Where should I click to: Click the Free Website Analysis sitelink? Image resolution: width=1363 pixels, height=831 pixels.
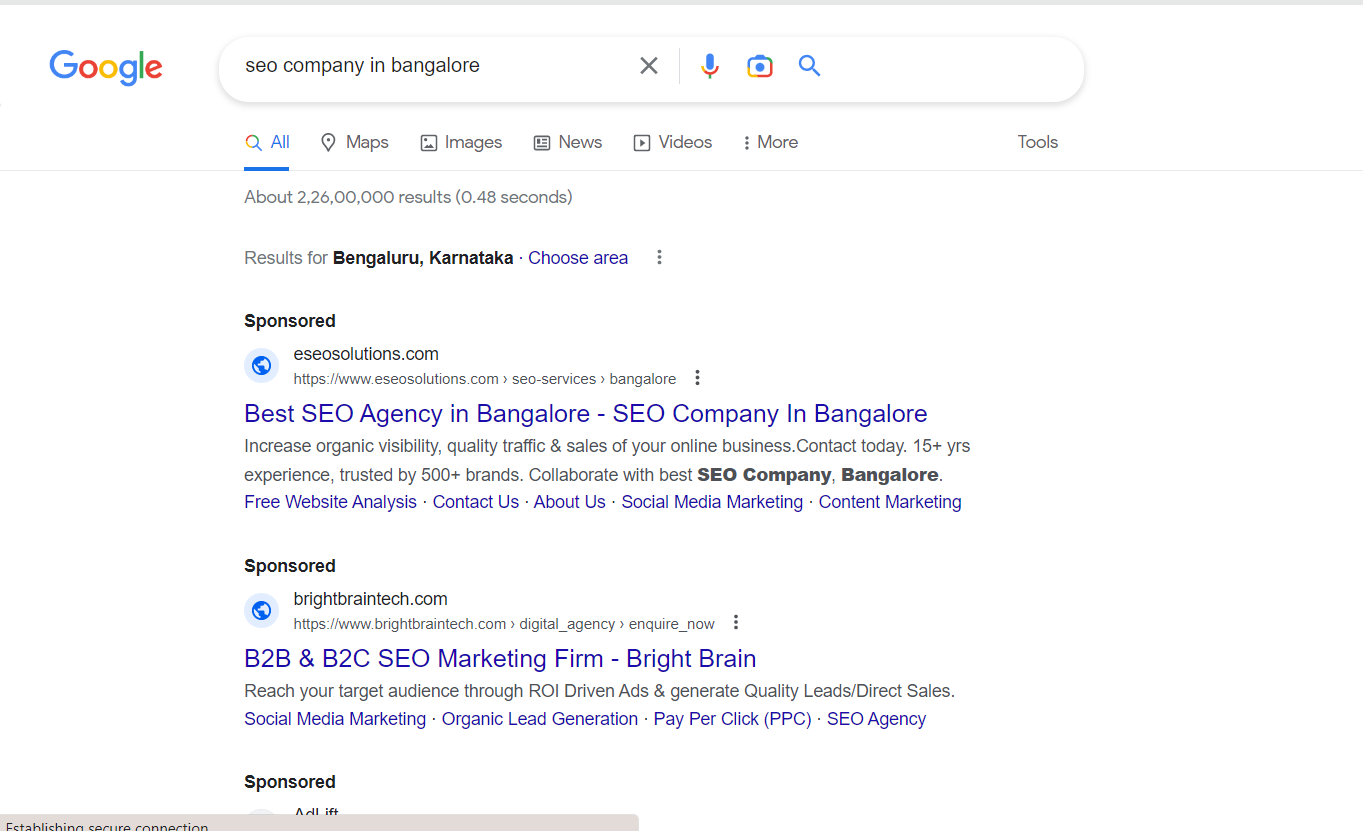click(x=330, y=501)
